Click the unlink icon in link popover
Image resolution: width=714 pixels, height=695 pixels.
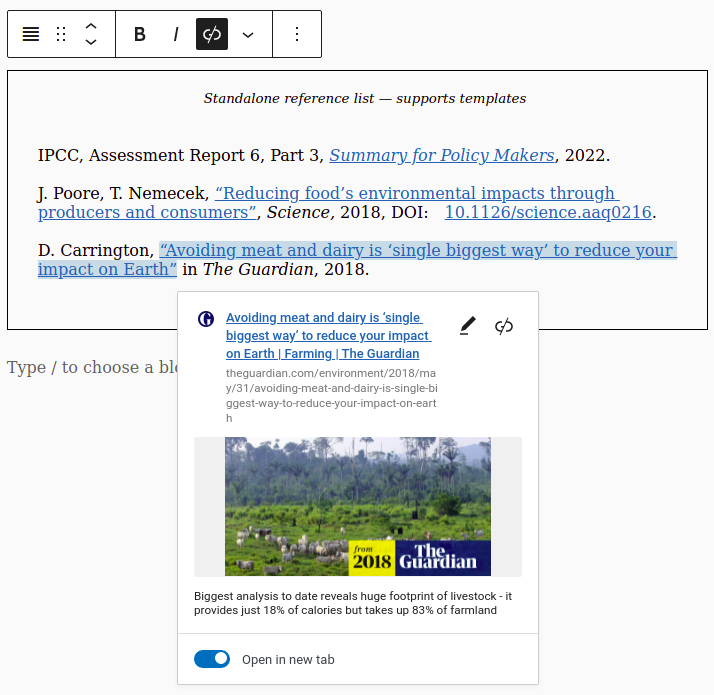click(504, 326)
